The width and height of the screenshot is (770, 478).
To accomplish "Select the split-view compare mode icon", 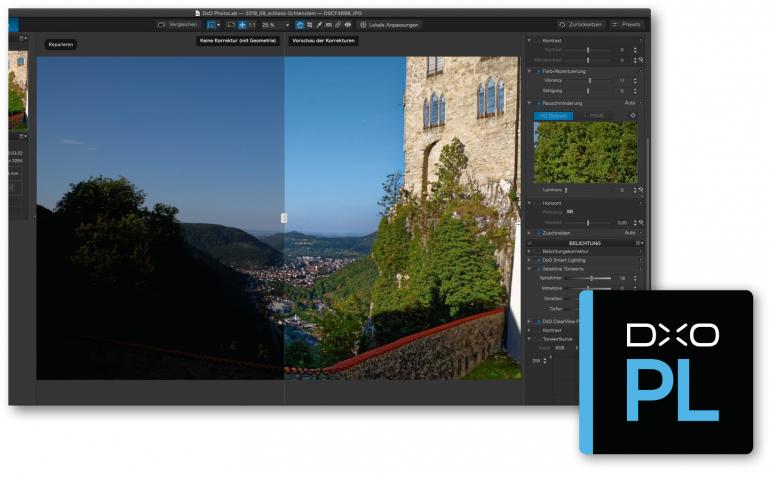I will click(211, 25).
